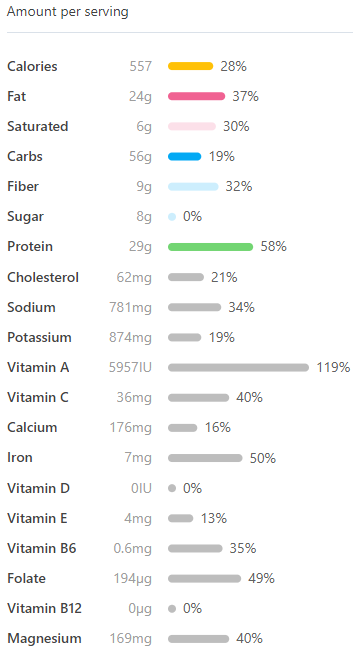Viewport: 361px width, 657px height.
Task: Select the blue Carbs bar
Action: pyautogui.click(x=185, y=157)
